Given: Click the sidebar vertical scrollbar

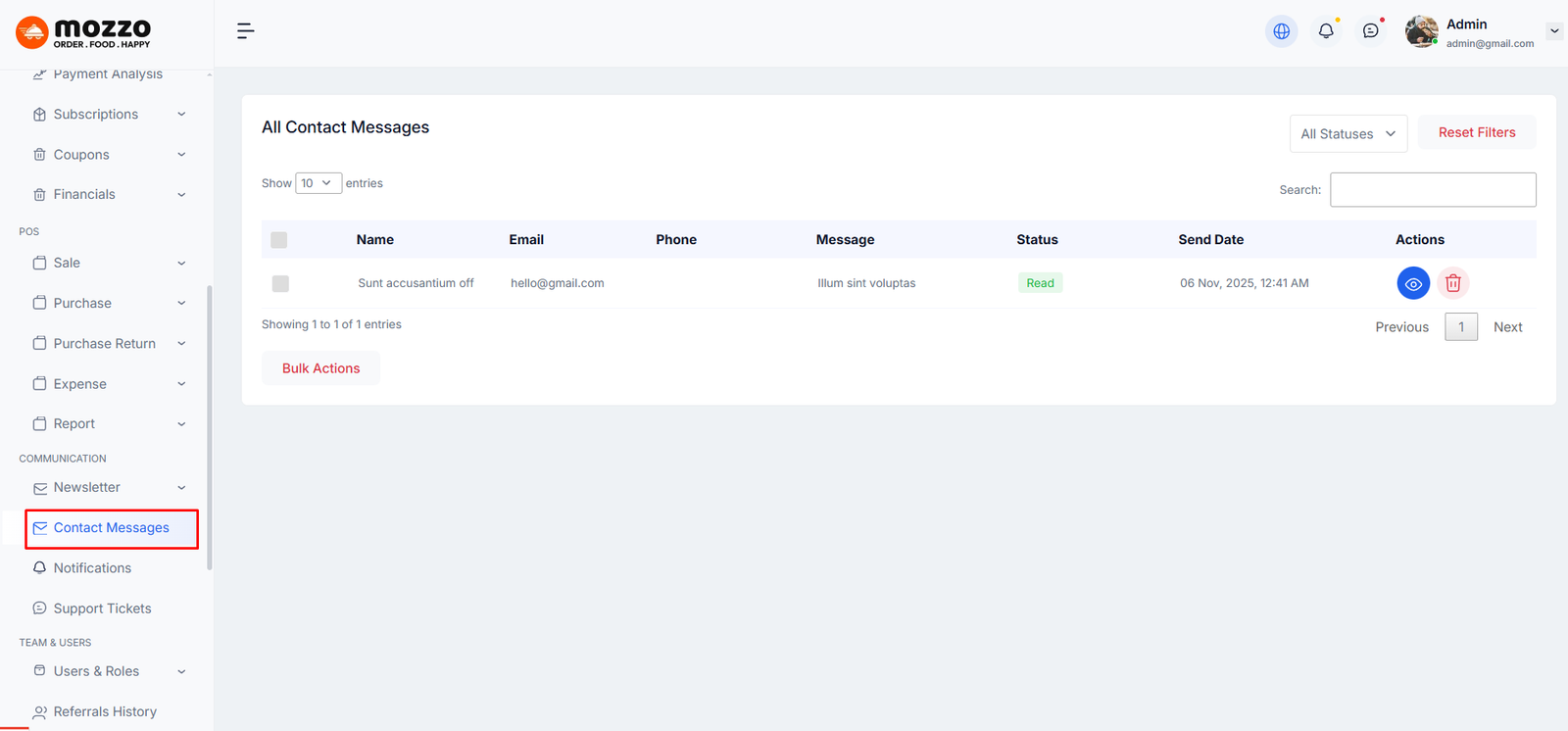Looking at the screenshot, I should click(x=210, y=426).
